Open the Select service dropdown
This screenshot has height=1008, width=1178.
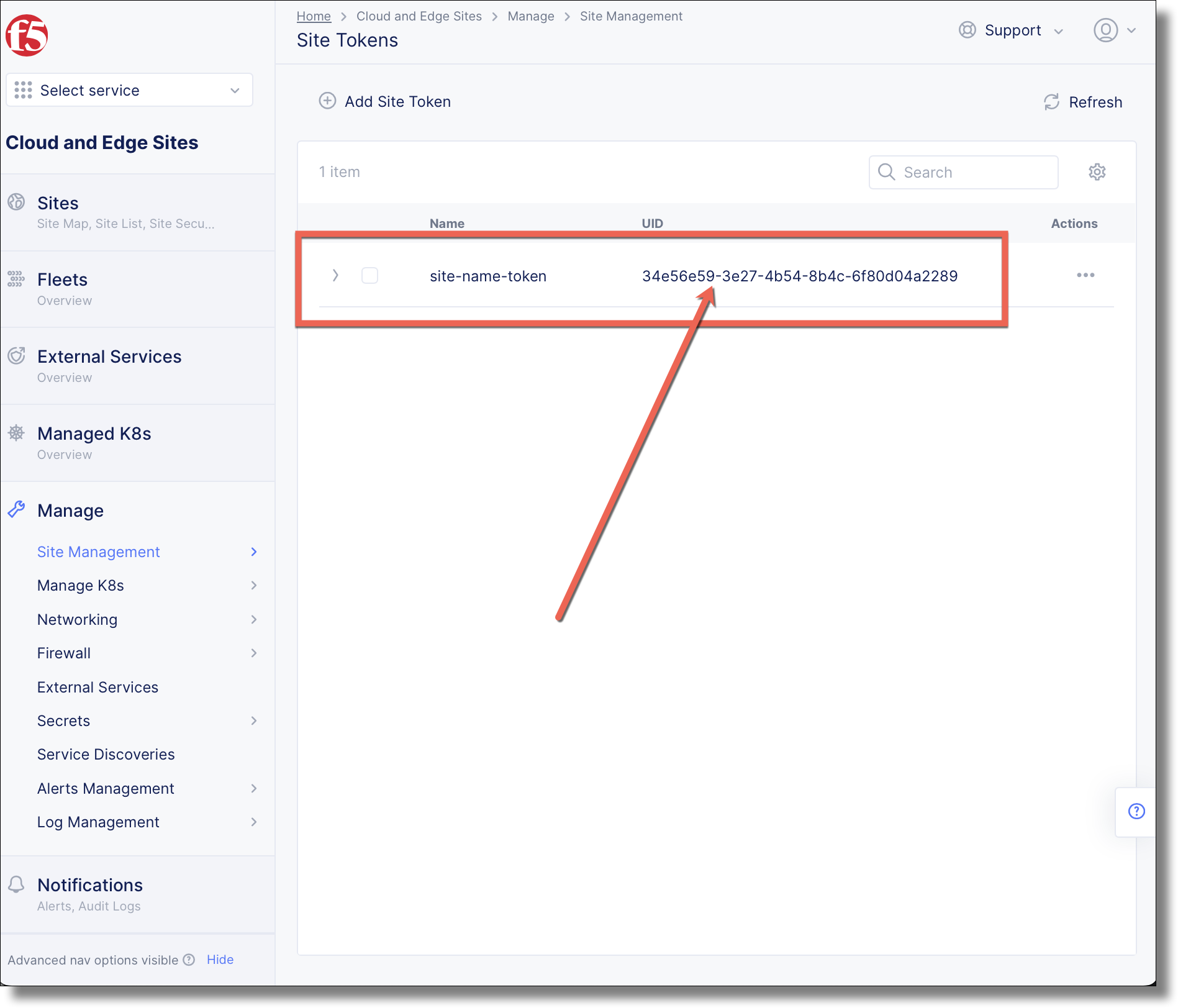(129, 90)
